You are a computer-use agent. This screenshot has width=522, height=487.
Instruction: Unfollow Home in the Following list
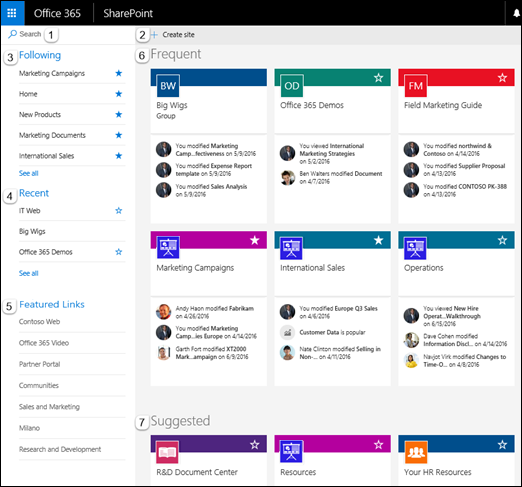click(x=119, y=94)
